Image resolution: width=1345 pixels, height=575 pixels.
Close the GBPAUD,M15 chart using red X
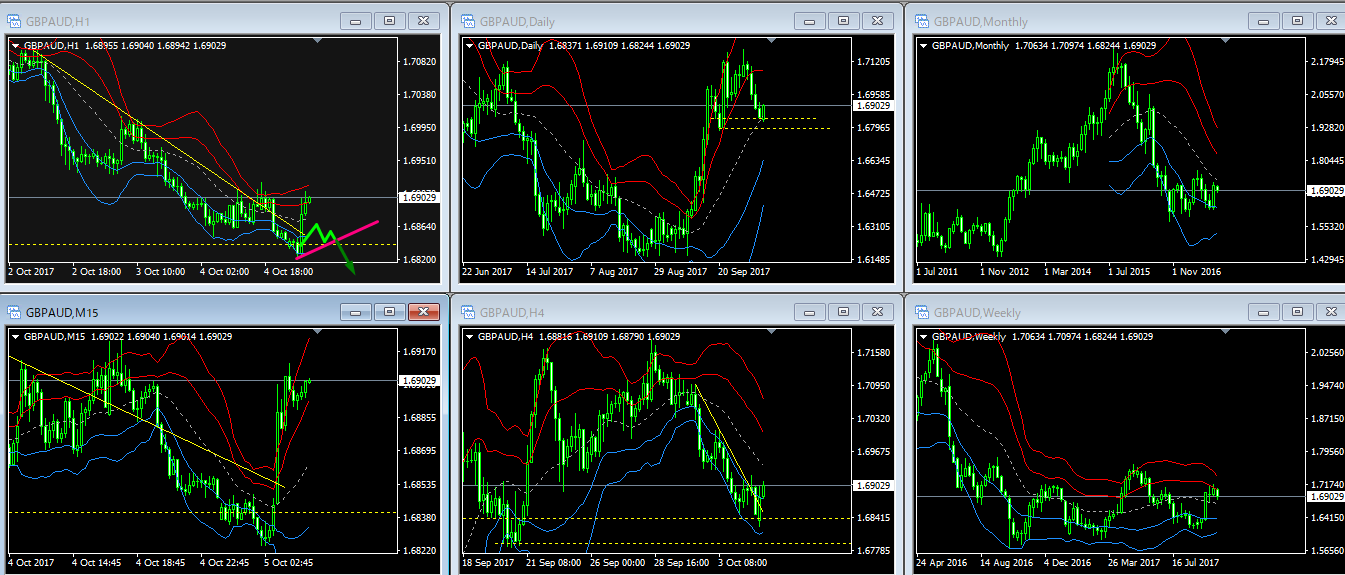[424, 313]
